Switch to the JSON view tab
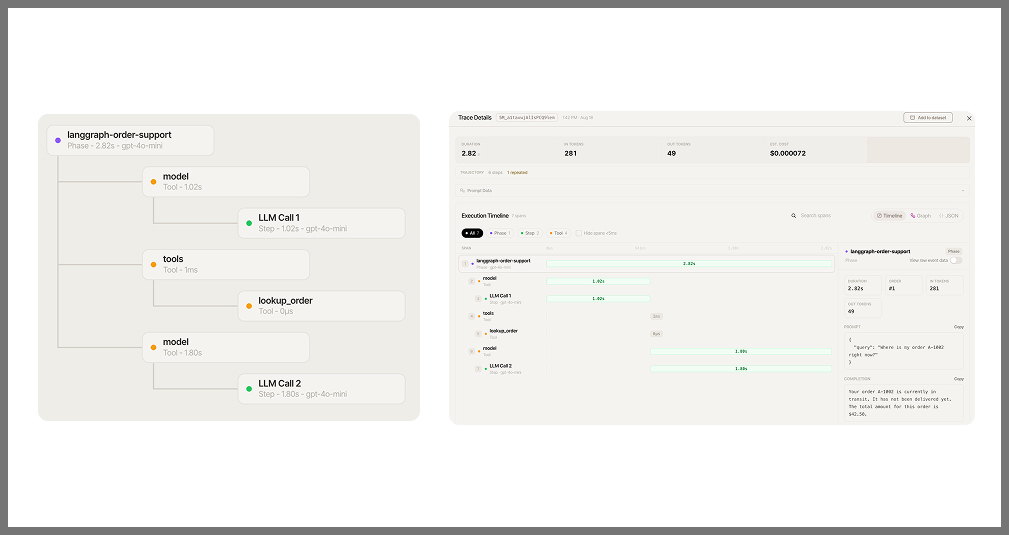 (x=949, y=216)
